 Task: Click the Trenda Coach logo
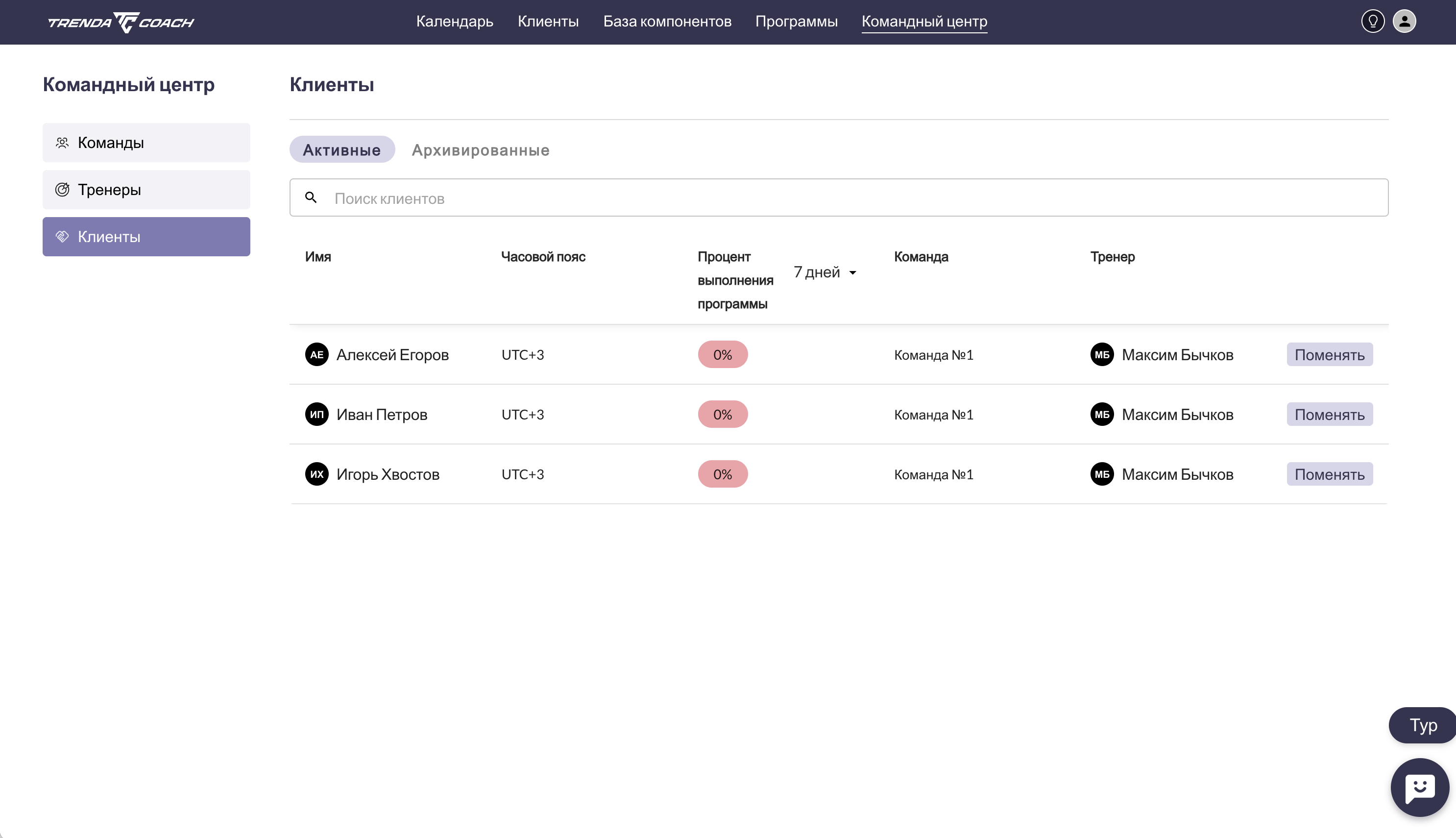121,22
